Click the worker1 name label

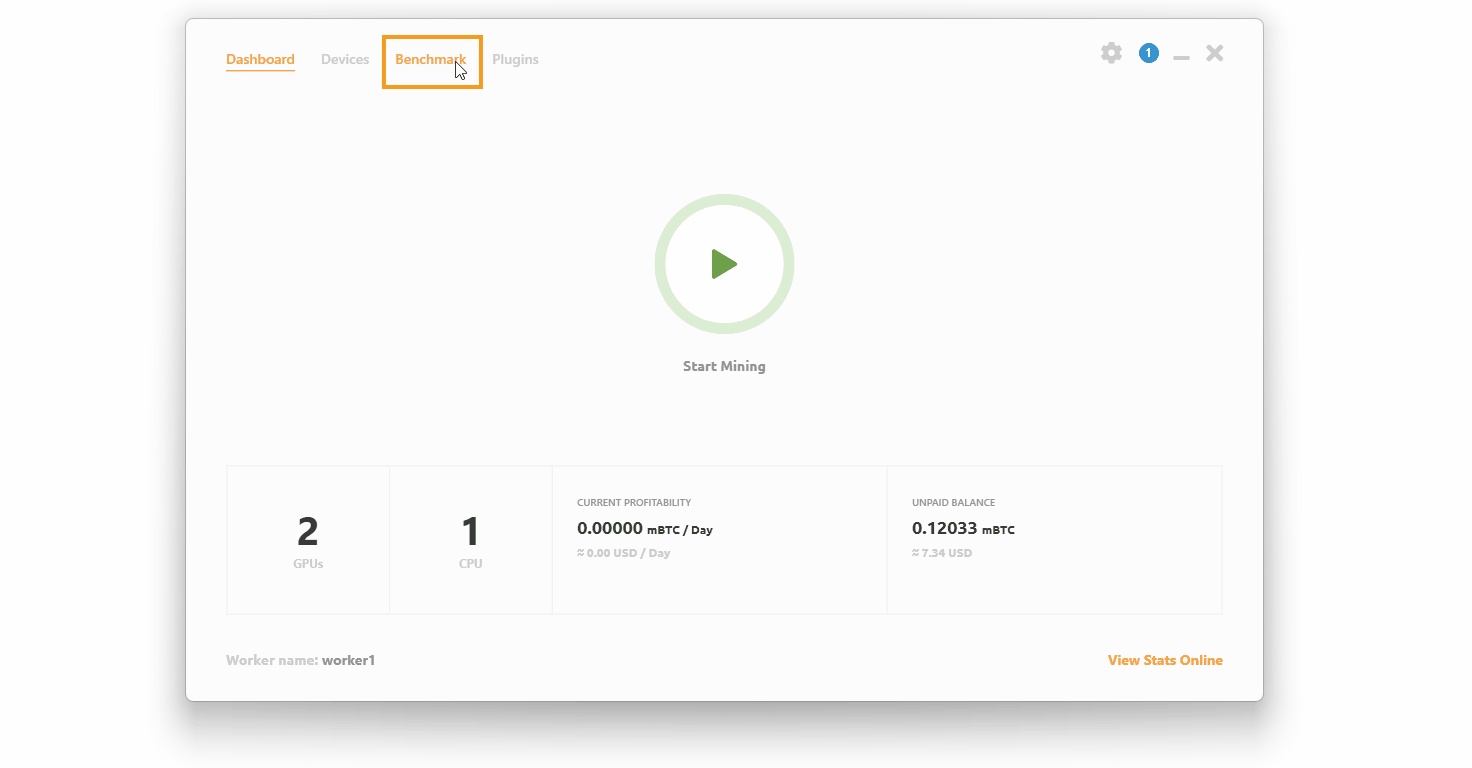[348, 660]
